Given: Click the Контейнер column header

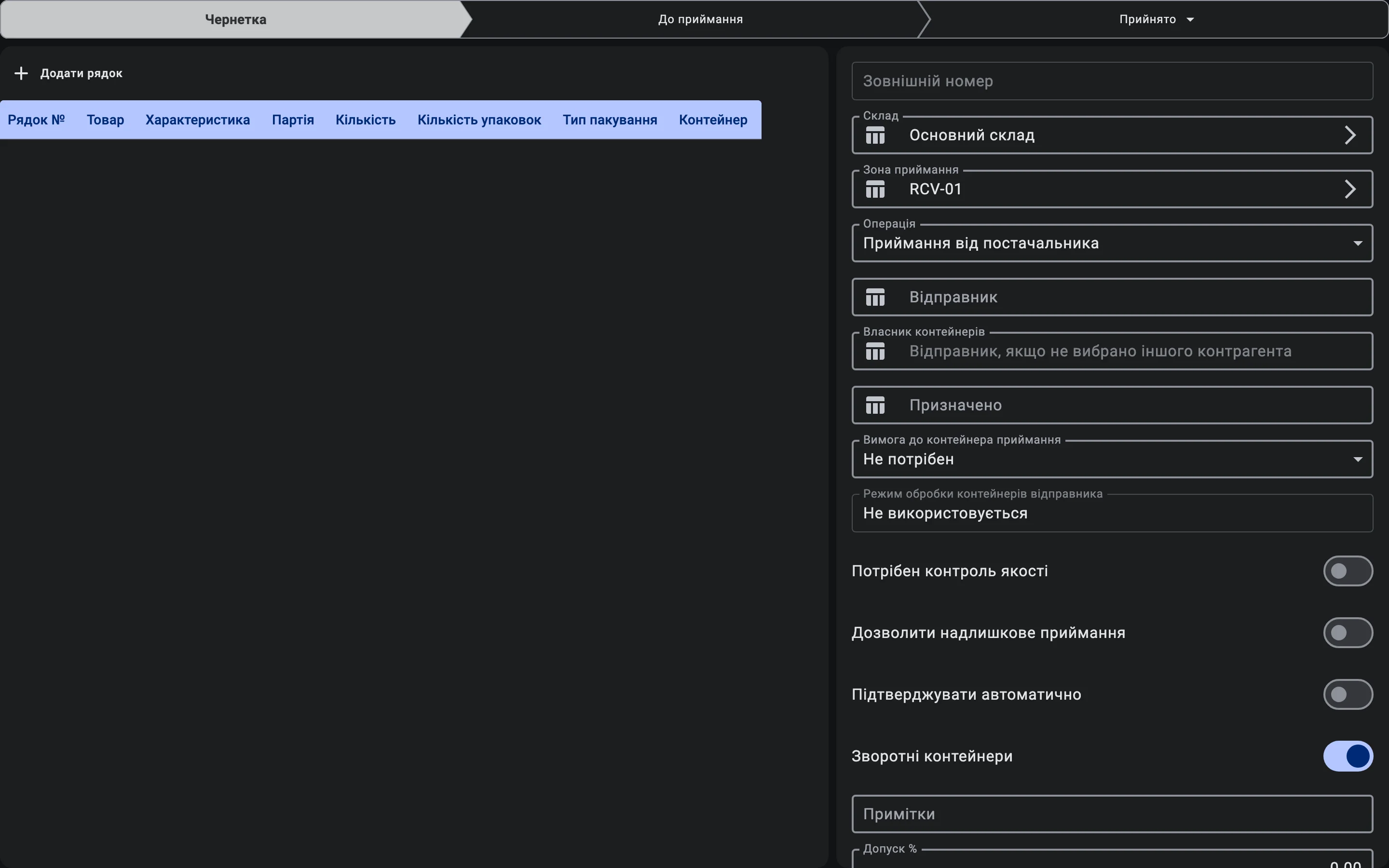Looking at the screenshot, I should 713,120.
